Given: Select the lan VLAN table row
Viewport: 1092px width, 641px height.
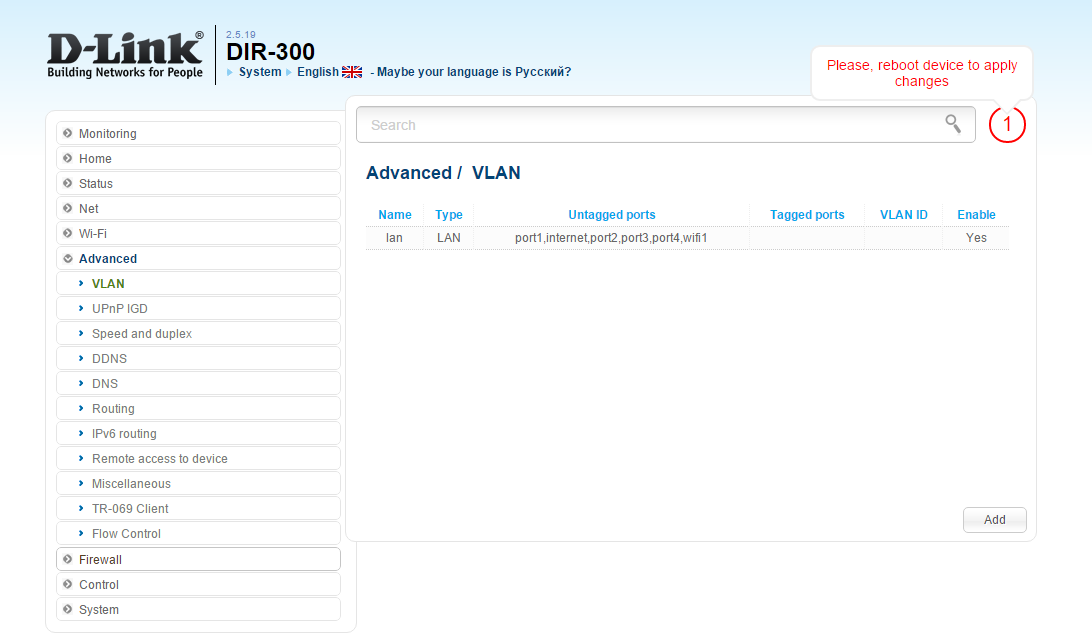Looking at the screenshot, I should [x=687, y=238].
